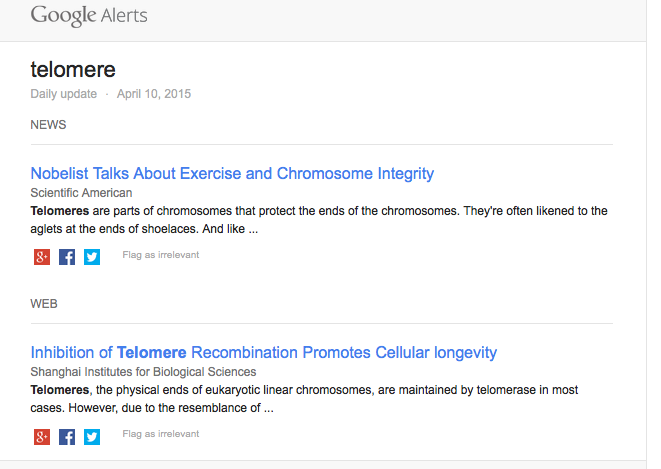Click the WEB section heading

click(44, 304)
